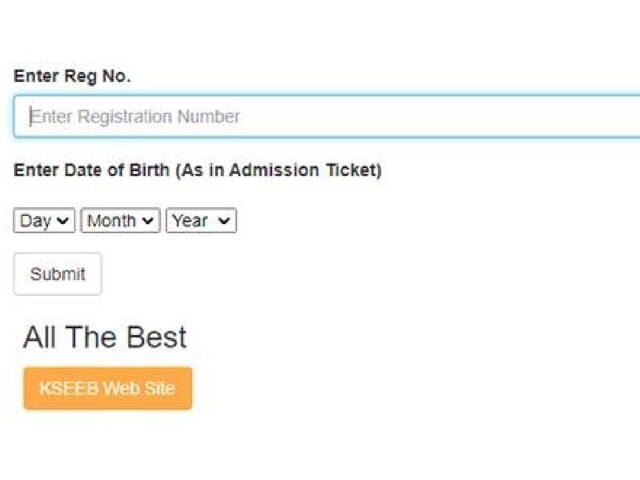This screenshot has height=480, width=640.
Task: Open the KSEEB Web Site link
Action: (x=107, y=388)
